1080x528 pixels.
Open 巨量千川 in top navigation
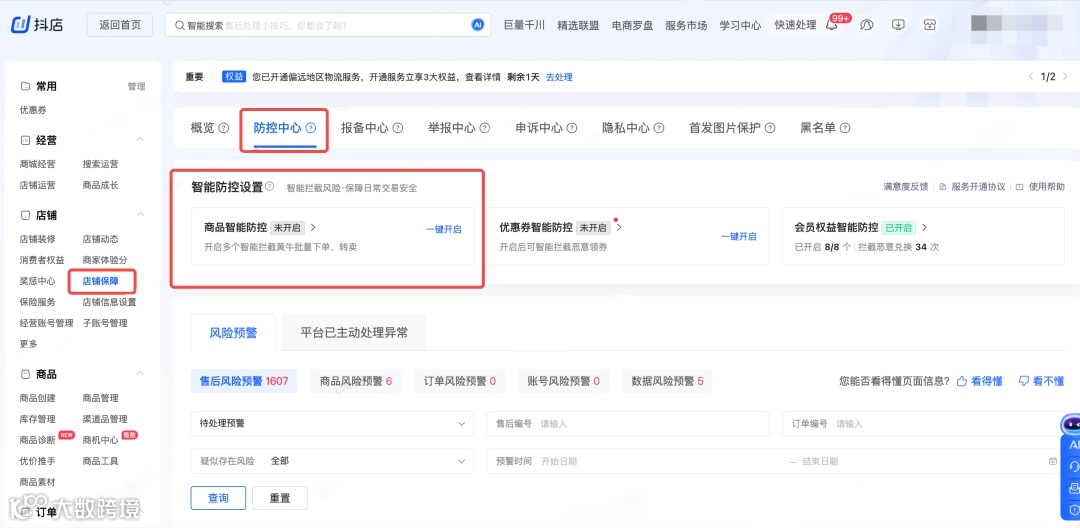click(524, 25)
